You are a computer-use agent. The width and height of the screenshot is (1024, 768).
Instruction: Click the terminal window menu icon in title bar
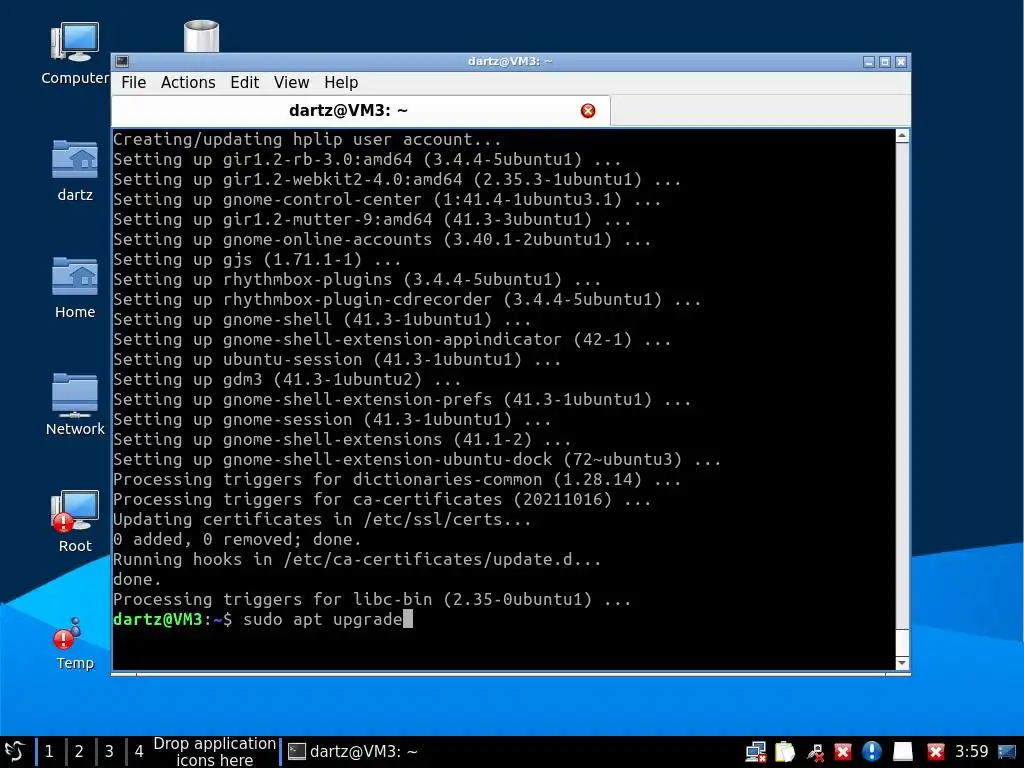point(122,61)
